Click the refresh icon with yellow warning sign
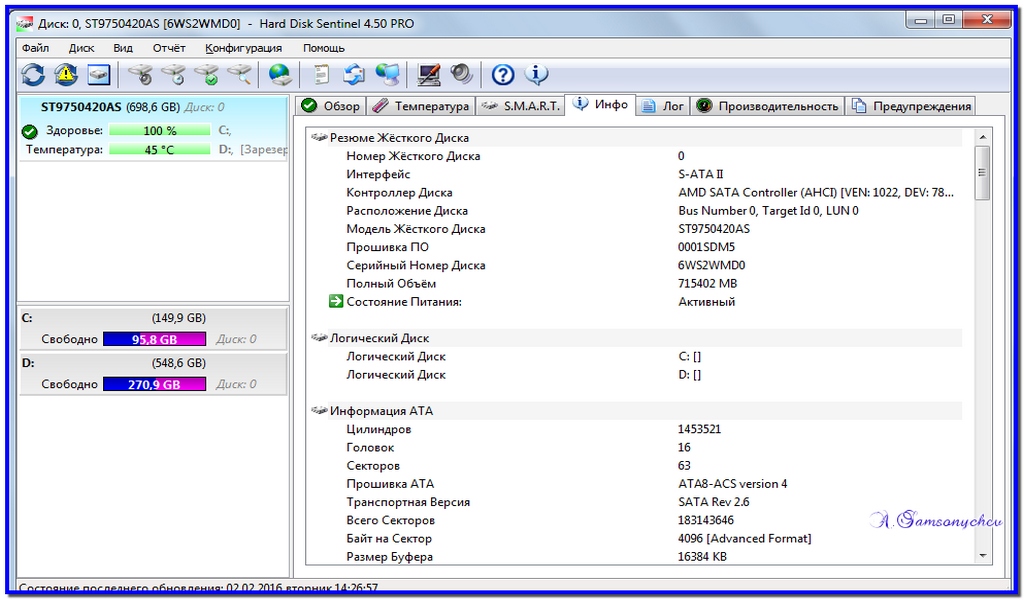 tap(65, 74)
